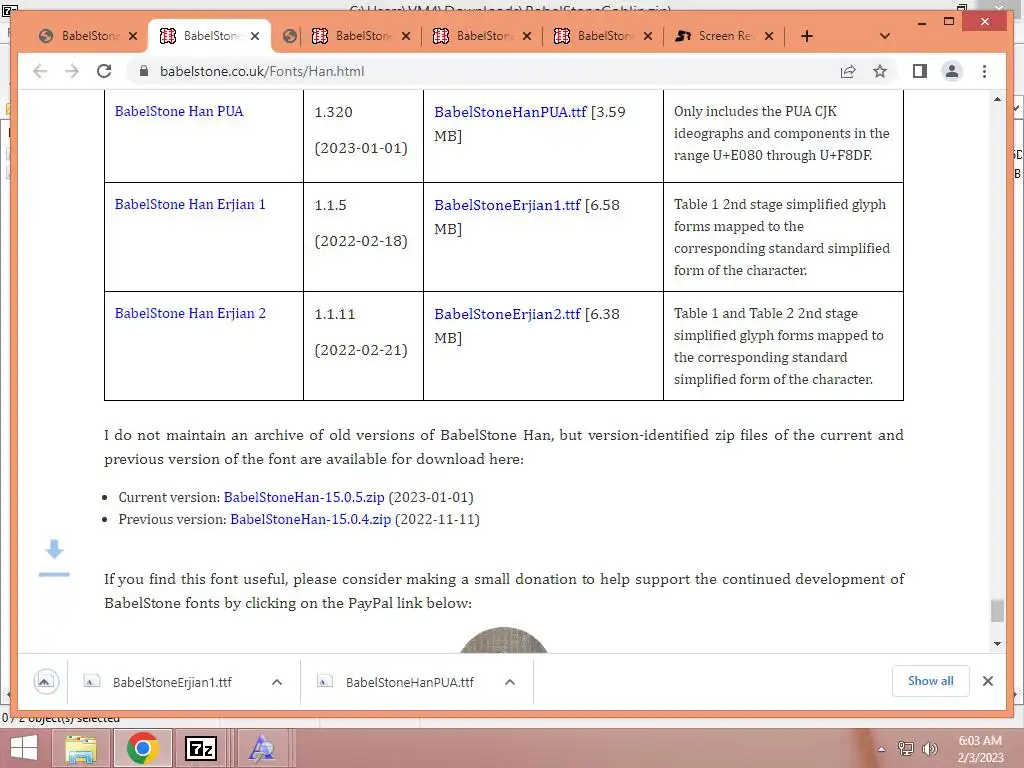Show all downloads

tap(931, 681)
